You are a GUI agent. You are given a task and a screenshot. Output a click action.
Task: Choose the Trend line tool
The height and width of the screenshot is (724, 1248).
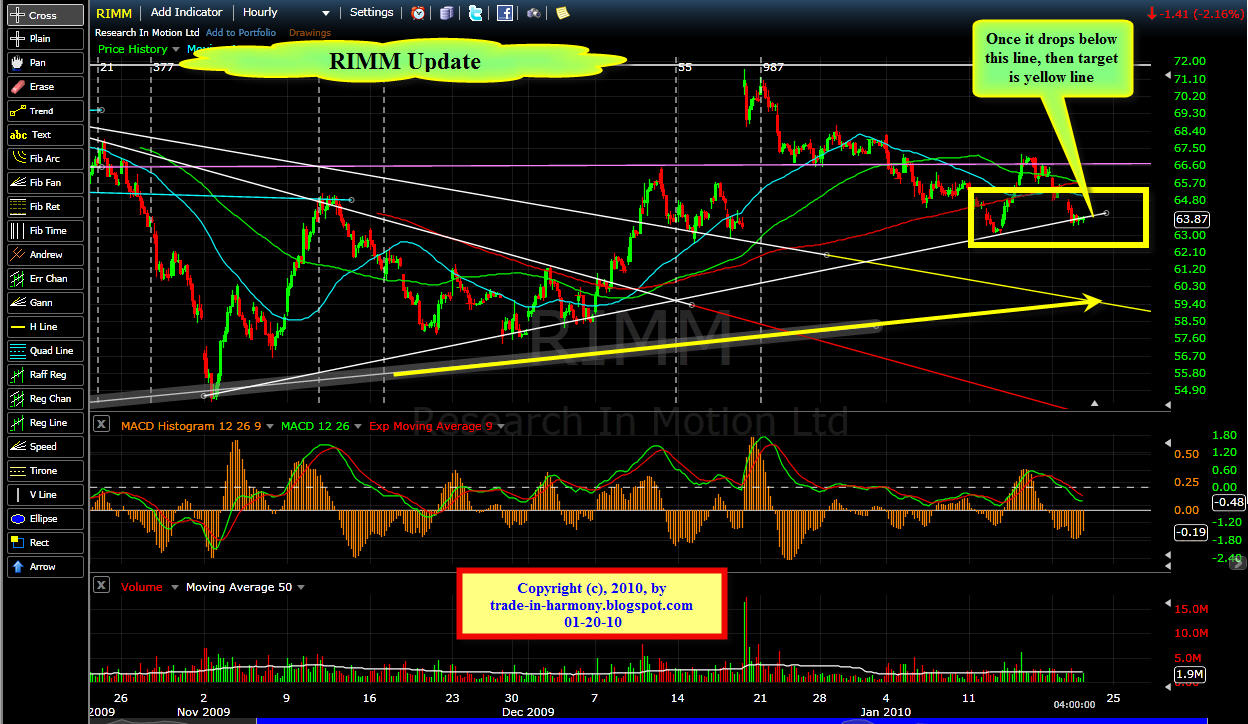pos(44,111)
